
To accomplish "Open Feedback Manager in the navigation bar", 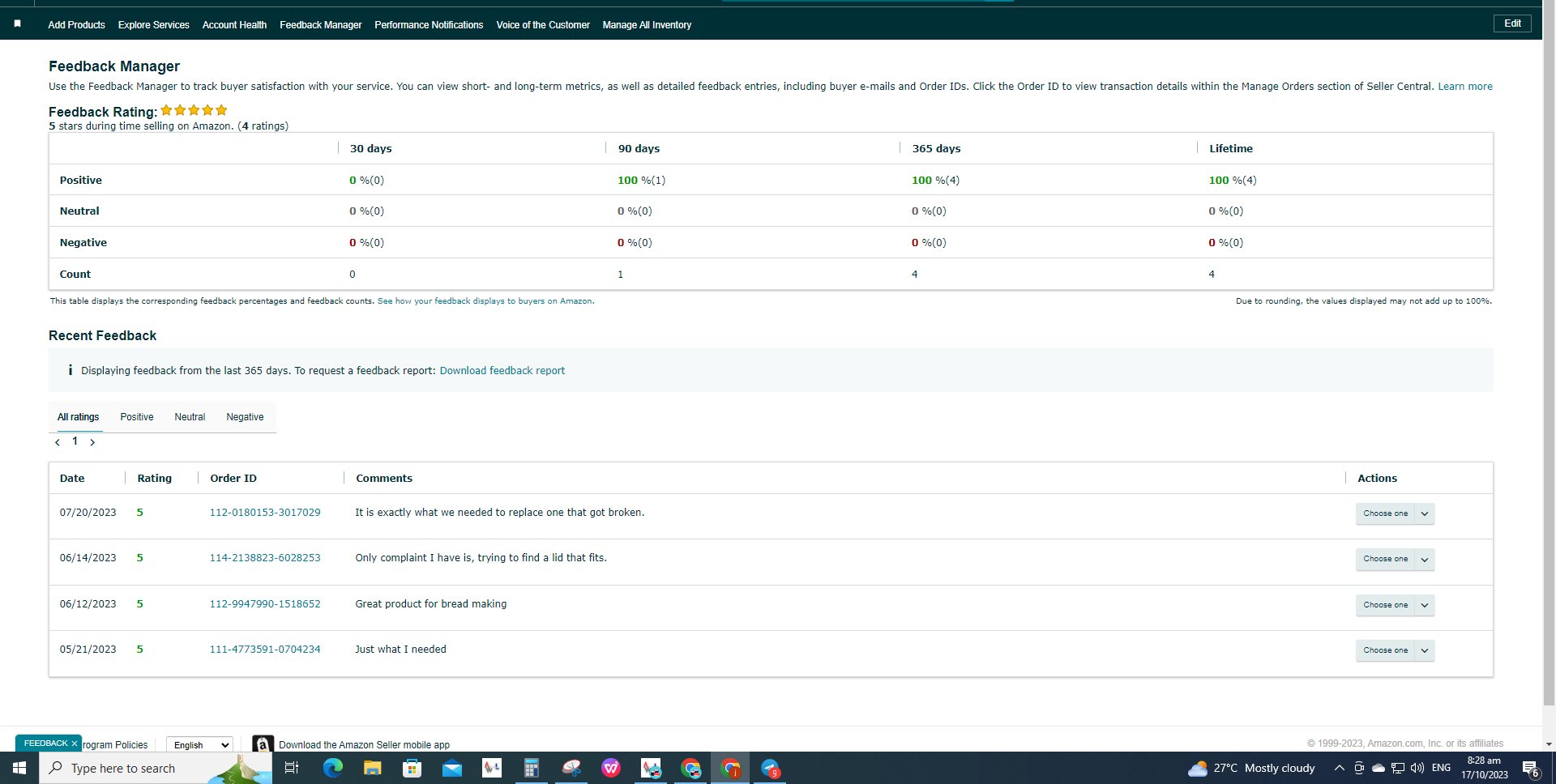I will 321,25.
